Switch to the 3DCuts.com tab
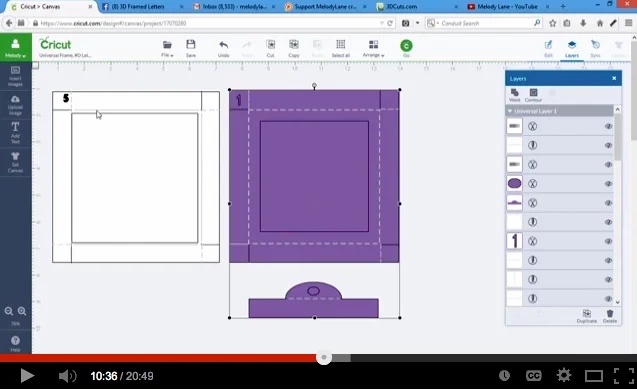Screen dimensions: 637x390 [418, 6]
